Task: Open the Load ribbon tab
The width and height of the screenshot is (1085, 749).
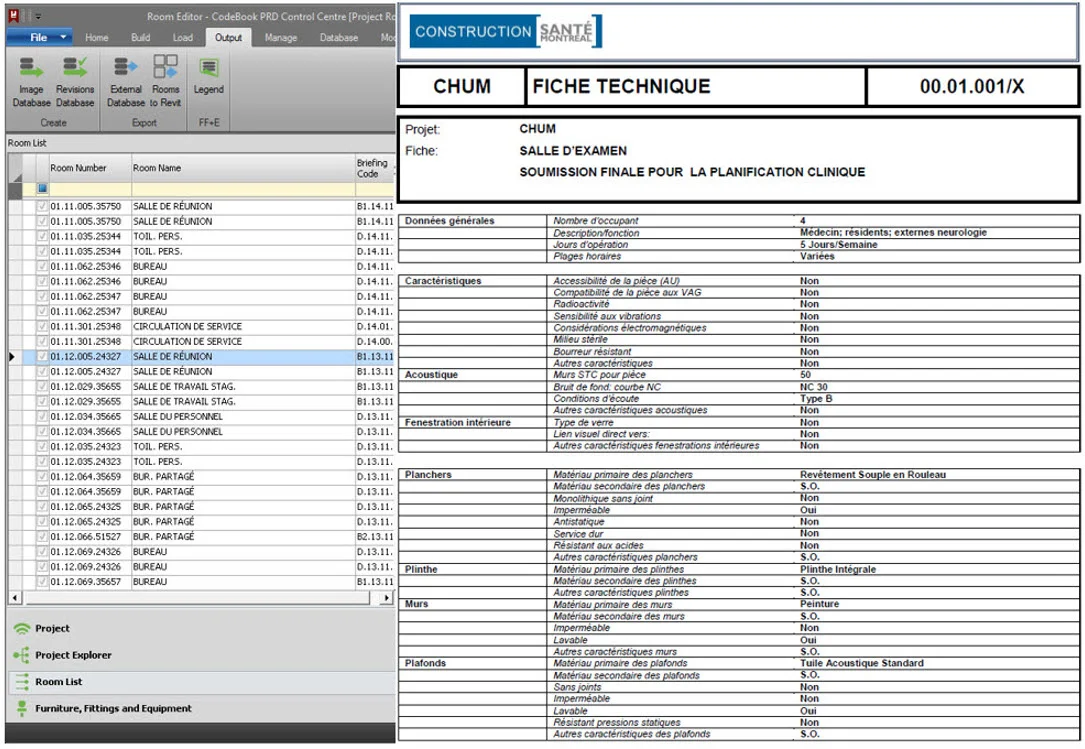Action: 183,37
